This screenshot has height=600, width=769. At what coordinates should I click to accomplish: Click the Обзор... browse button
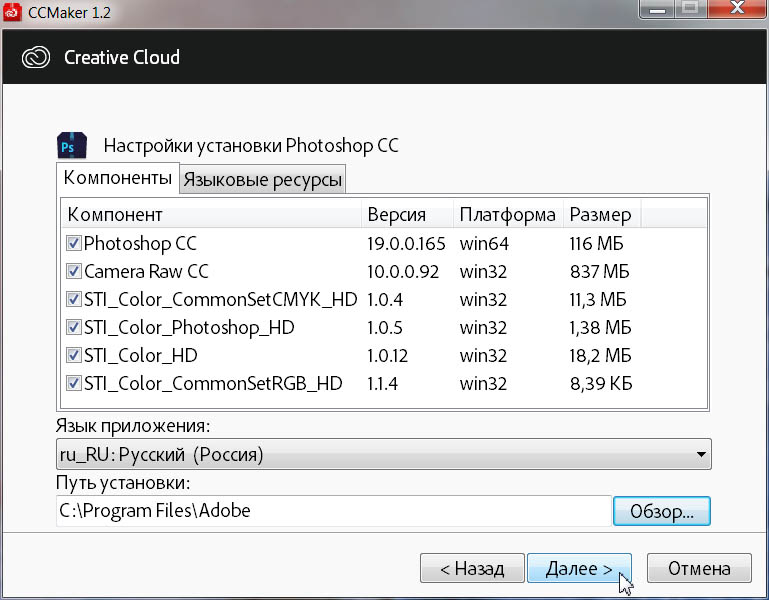[x=662, y=511]
